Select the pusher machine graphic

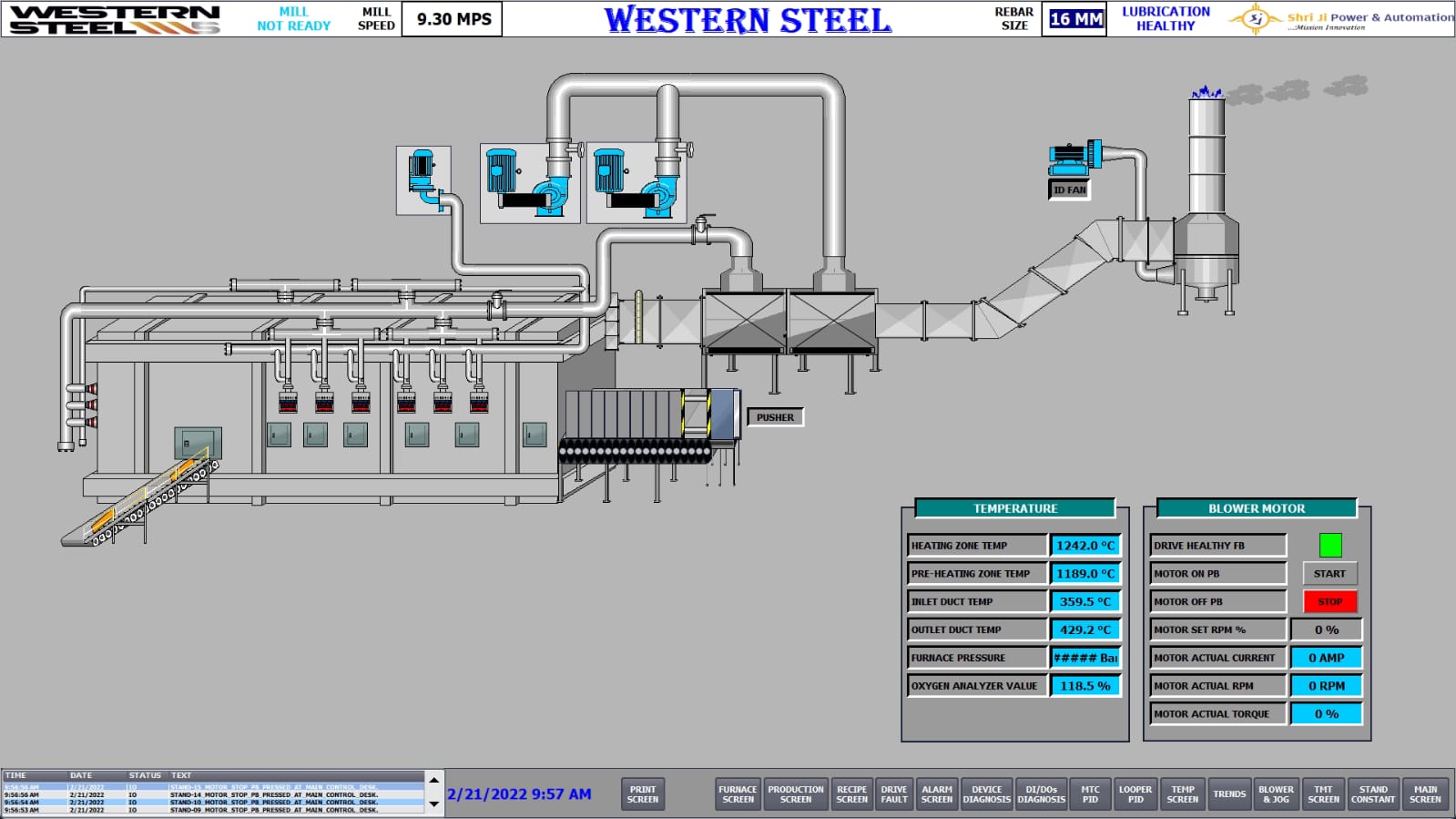(x=651, y=416)
